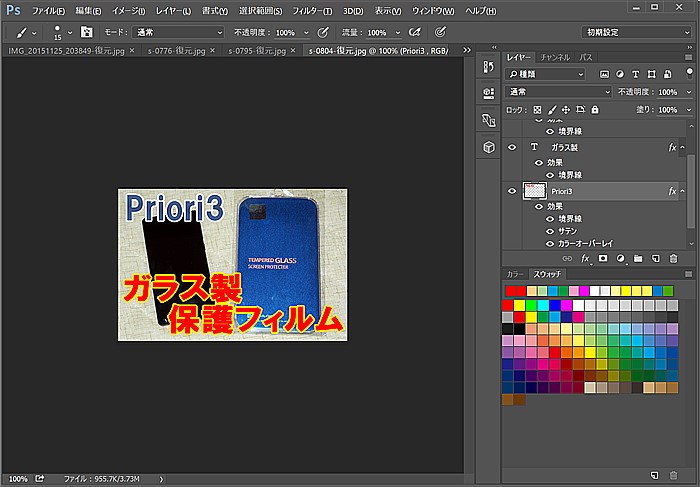Enable airbrush-style build-up icon
The height and width of the screenshot is (487, 700).
coord(415,32)
